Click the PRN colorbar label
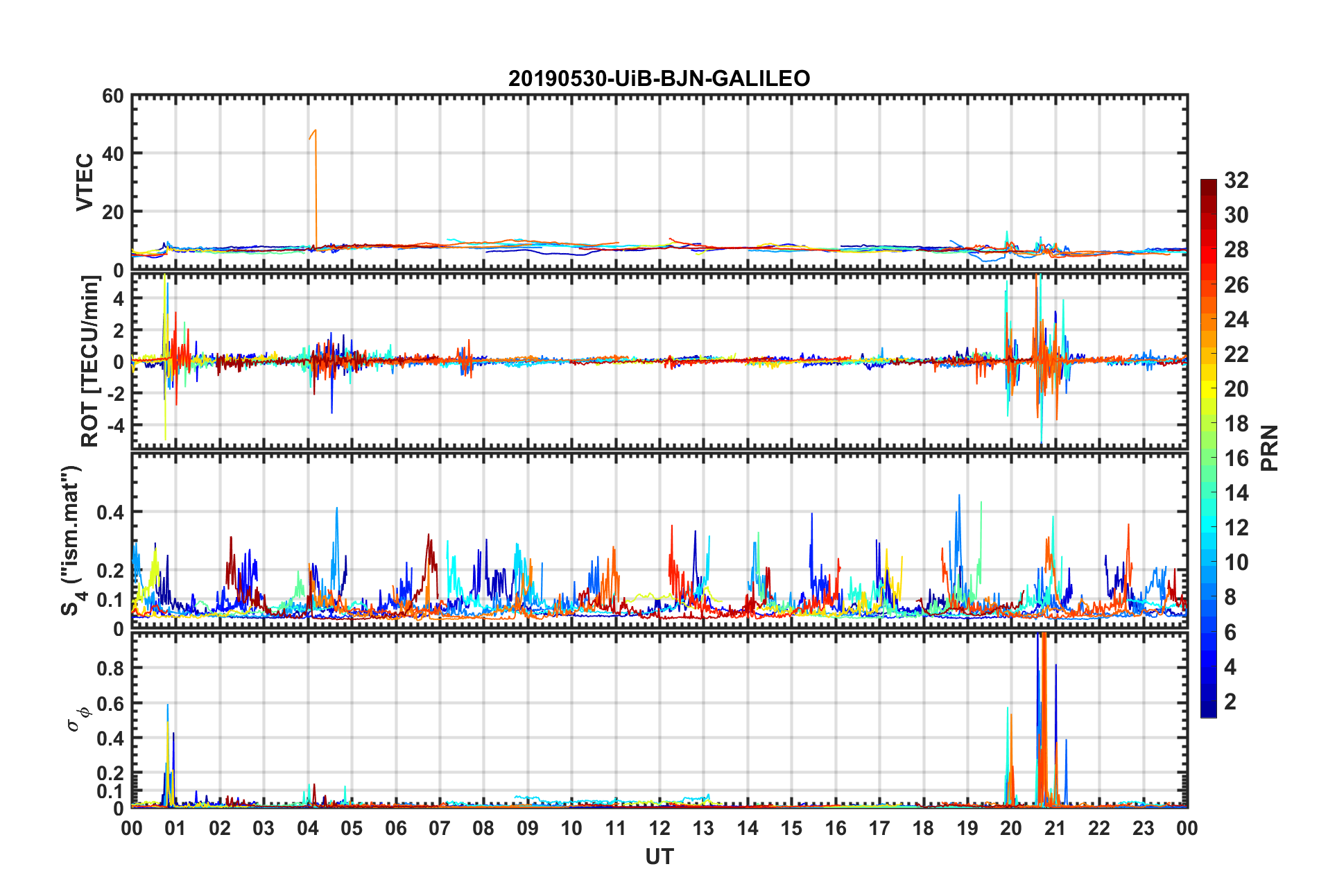Screen dimensions: 1319x896 coord(1269,448)
